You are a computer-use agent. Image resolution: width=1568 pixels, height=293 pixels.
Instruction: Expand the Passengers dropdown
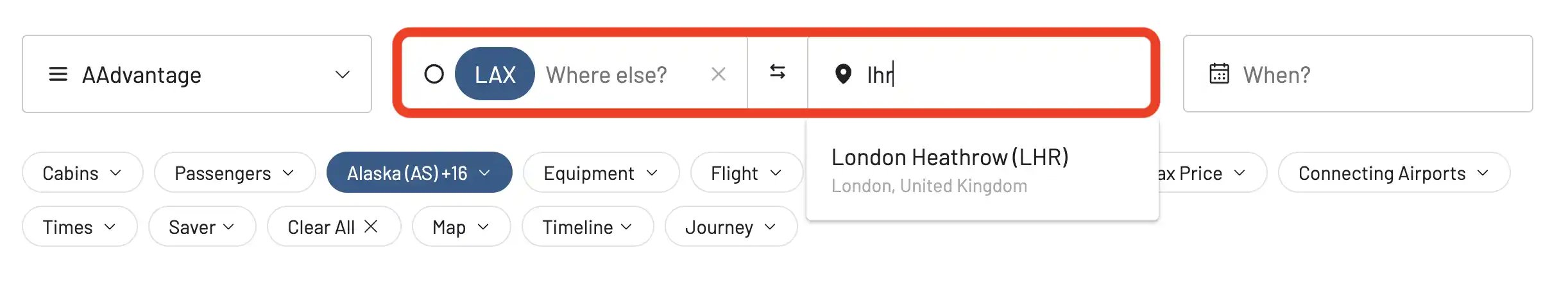(x=235, y=172)
